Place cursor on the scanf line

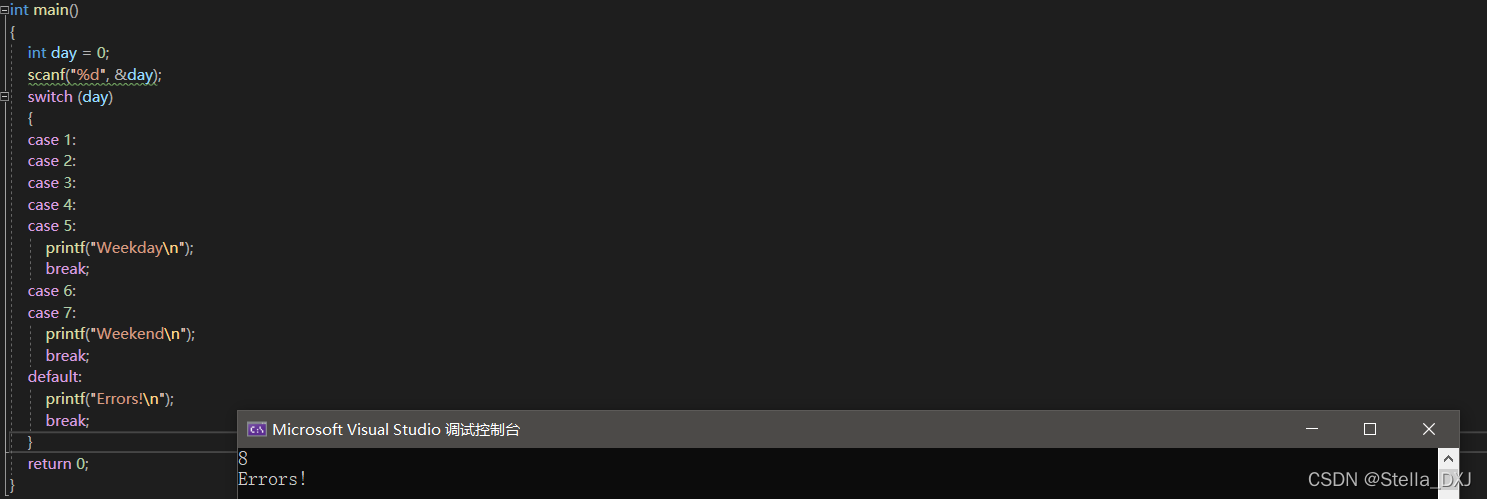(94, 75)
